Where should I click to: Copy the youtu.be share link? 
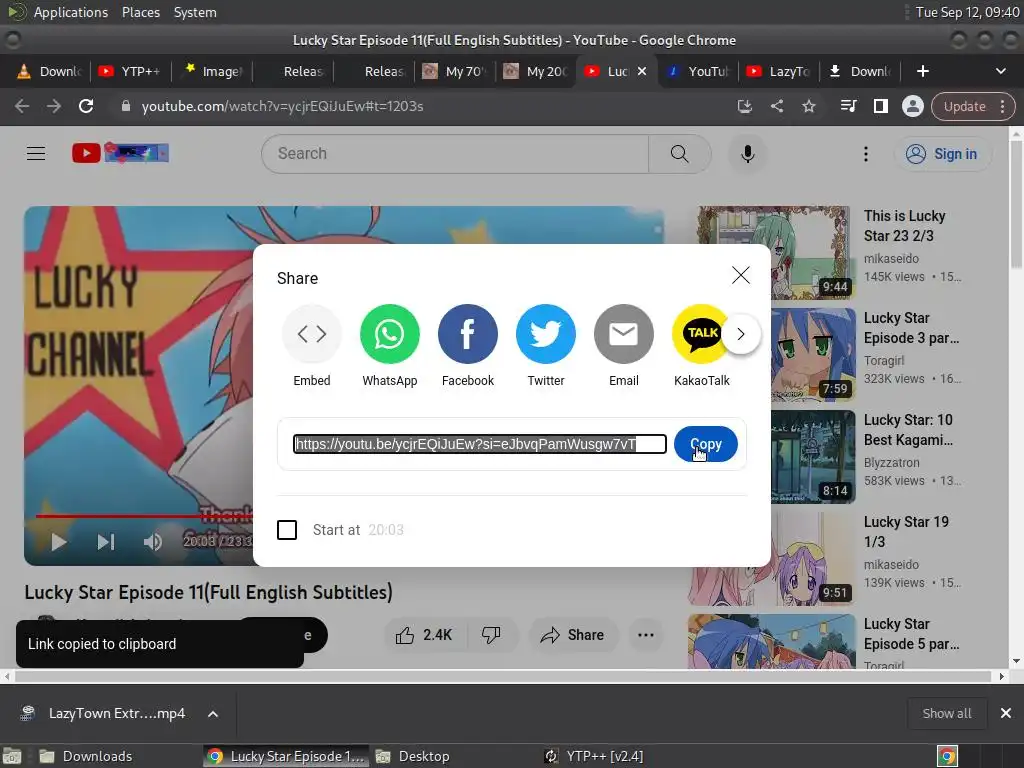pyautogui.click(x=705, y=444)
